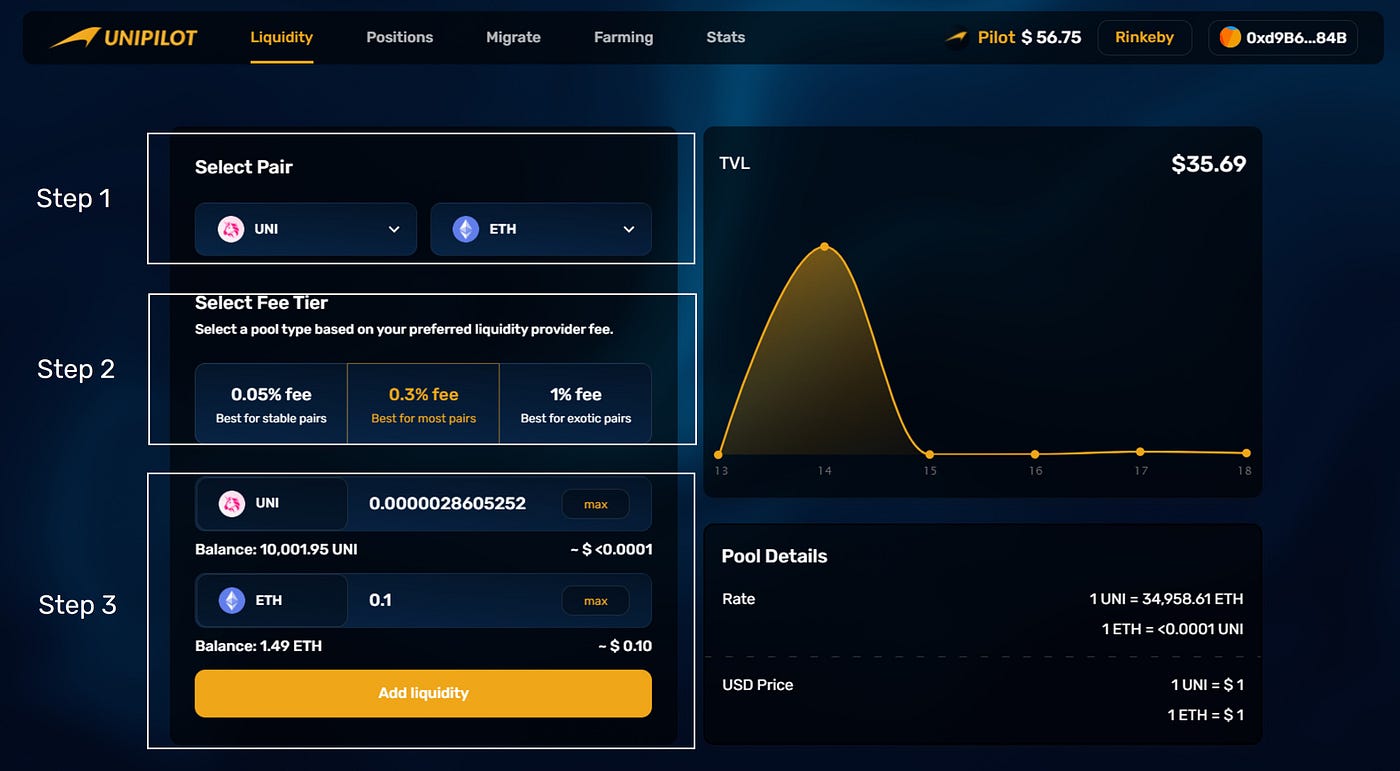
Task: Click the Select Pair heading
Action: (x=244, y=167)
